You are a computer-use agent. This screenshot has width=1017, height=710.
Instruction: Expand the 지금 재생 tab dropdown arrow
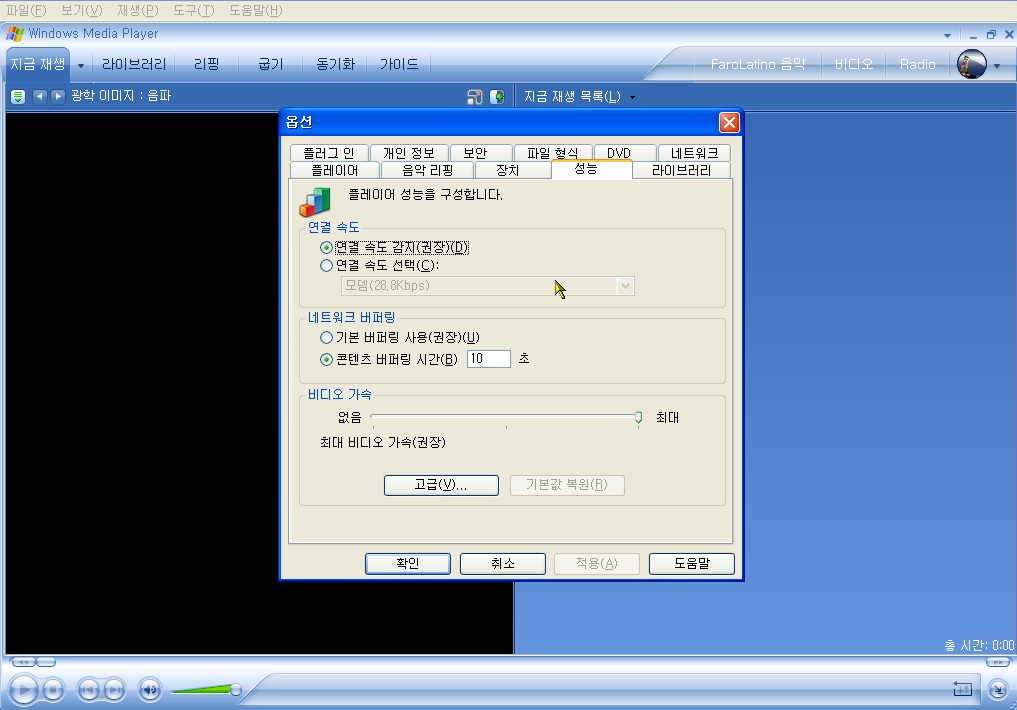coord(81,65)
